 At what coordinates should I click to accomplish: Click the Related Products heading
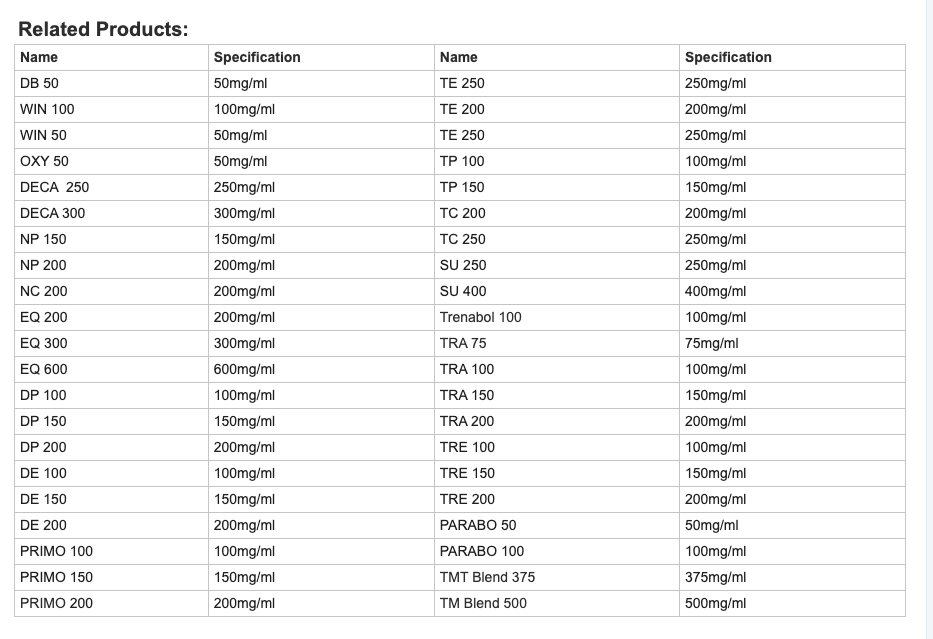pyautogui.click(x=103, y=29)
